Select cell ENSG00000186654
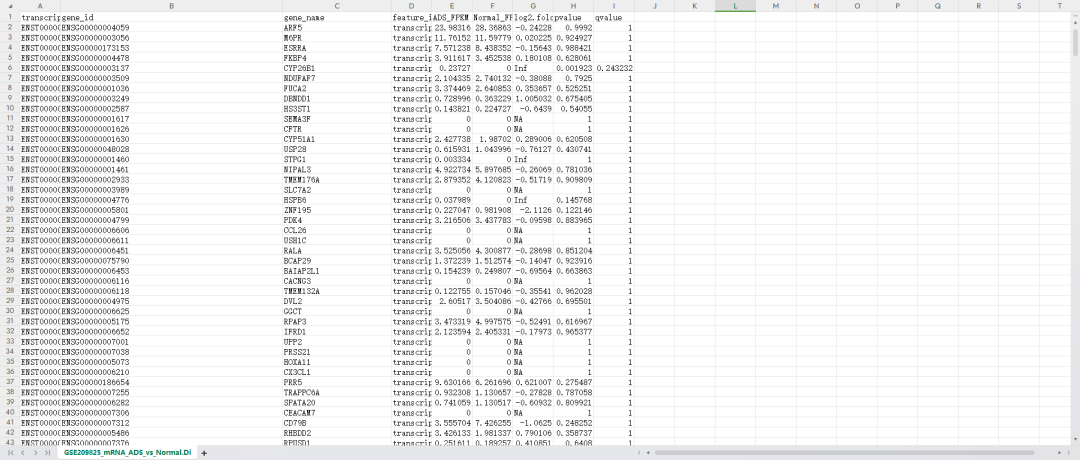Screen dimensions: 1080x460 [x=171, y=381]
